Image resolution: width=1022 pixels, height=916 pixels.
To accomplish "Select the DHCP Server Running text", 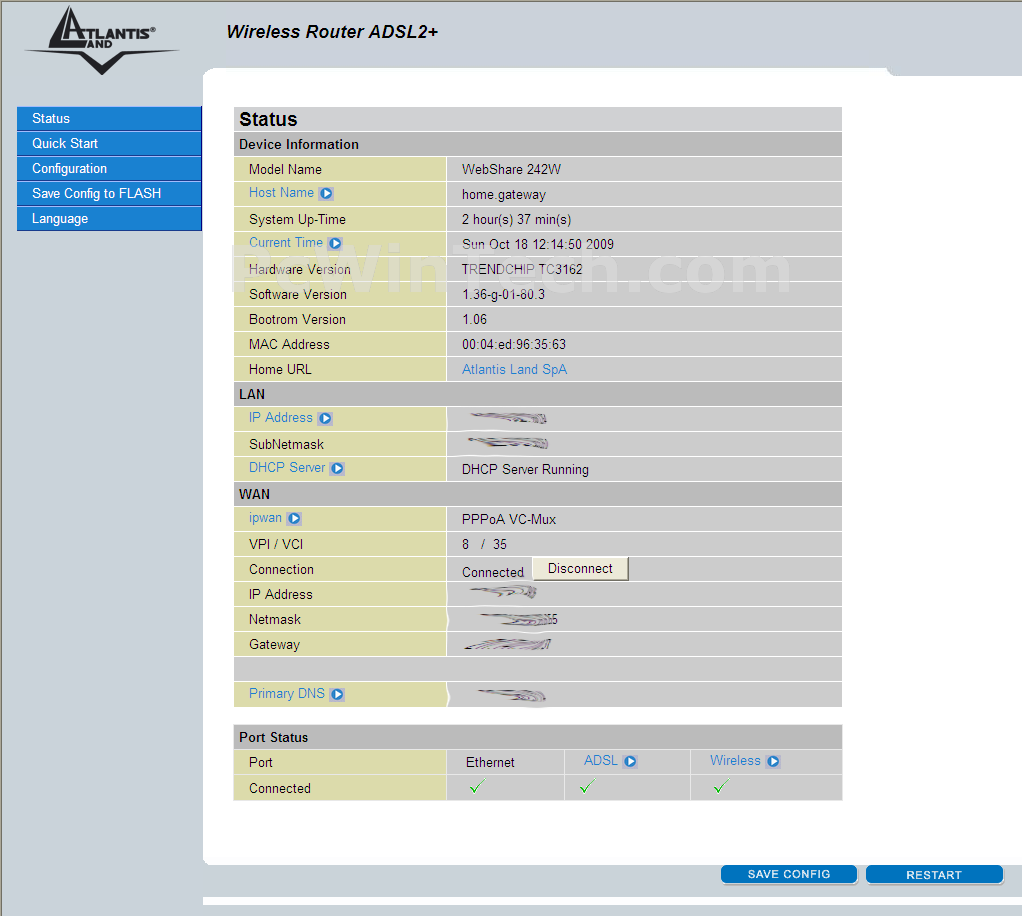I will point(525,469).
